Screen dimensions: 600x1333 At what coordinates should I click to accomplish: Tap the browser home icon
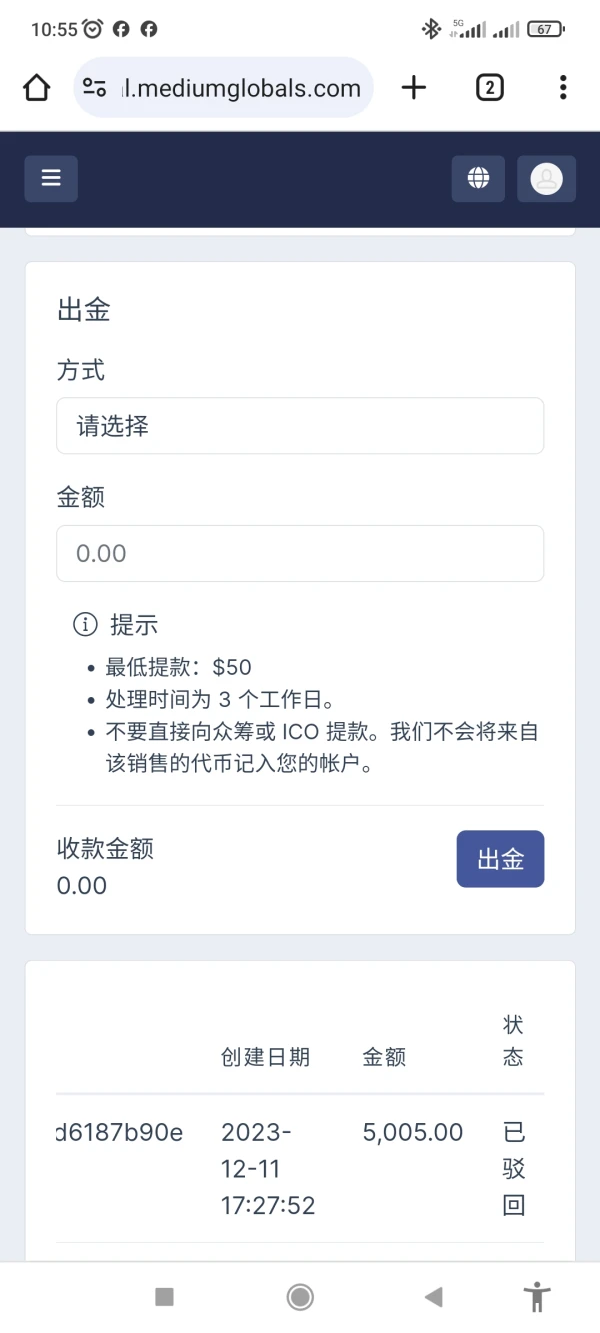click(36, 88)
